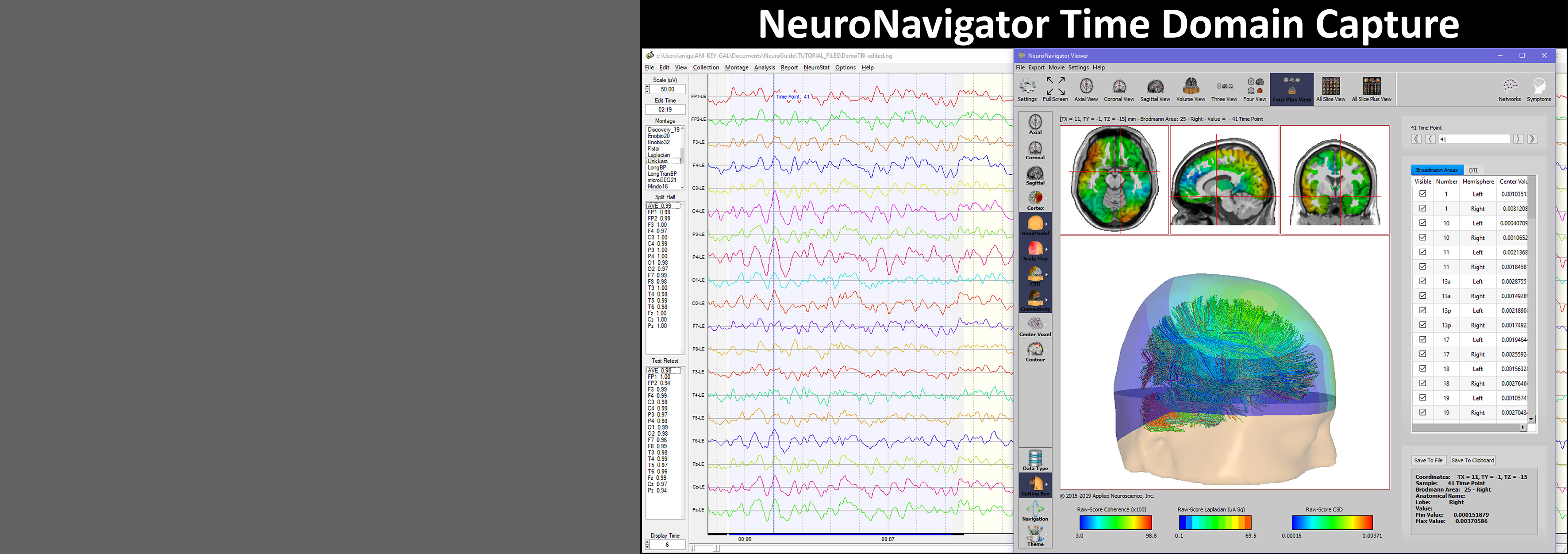Click Save To File button
Screen dimensions: 1568x554
1428,460
